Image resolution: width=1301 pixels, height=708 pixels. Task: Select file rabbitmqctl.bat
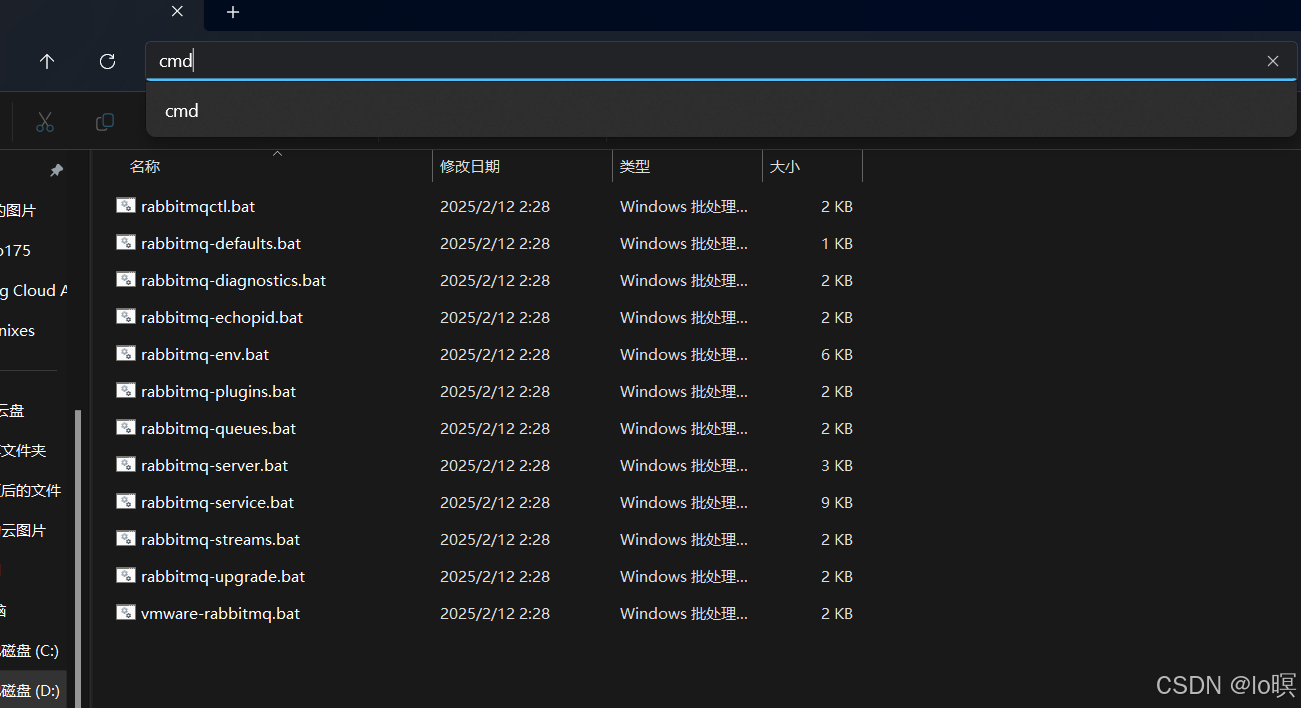click(198, 206)
